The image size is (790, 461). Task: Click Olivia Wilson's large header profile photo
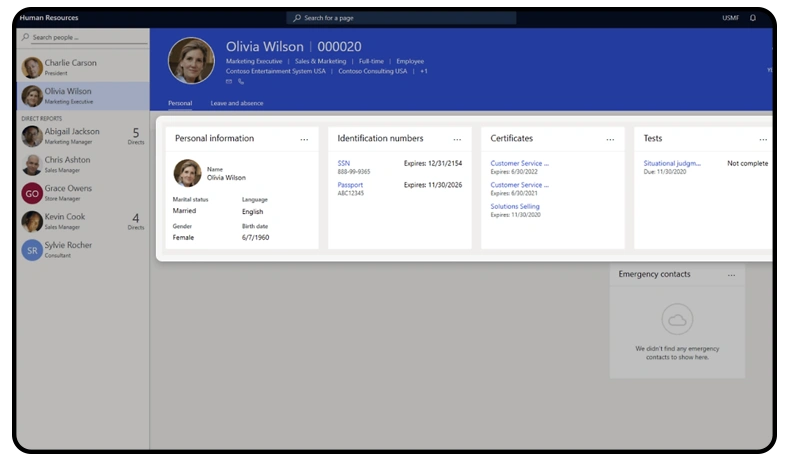coord(191,60)
